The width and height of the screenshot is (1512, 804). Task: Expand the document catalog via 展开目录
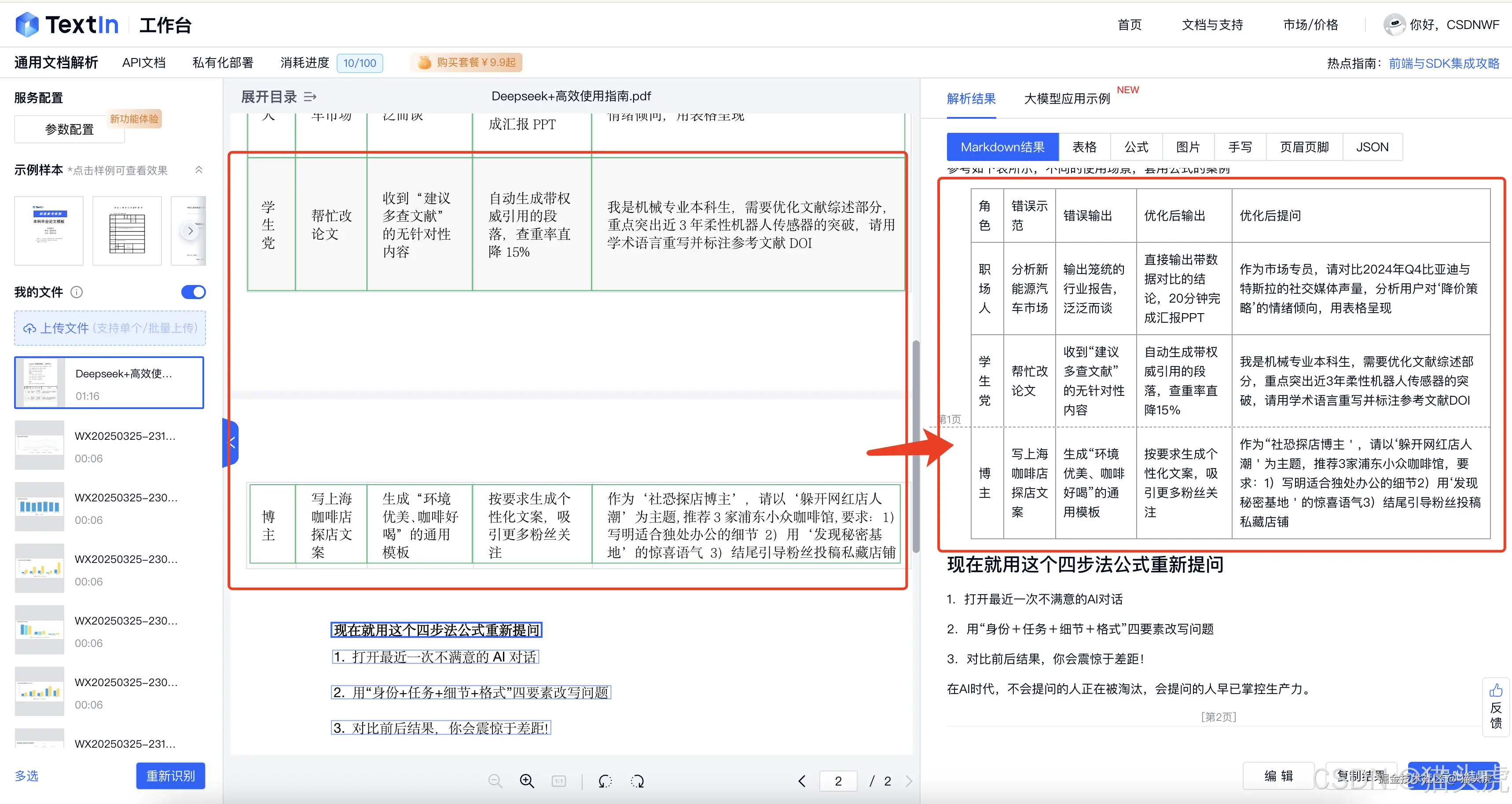point(268,96)
